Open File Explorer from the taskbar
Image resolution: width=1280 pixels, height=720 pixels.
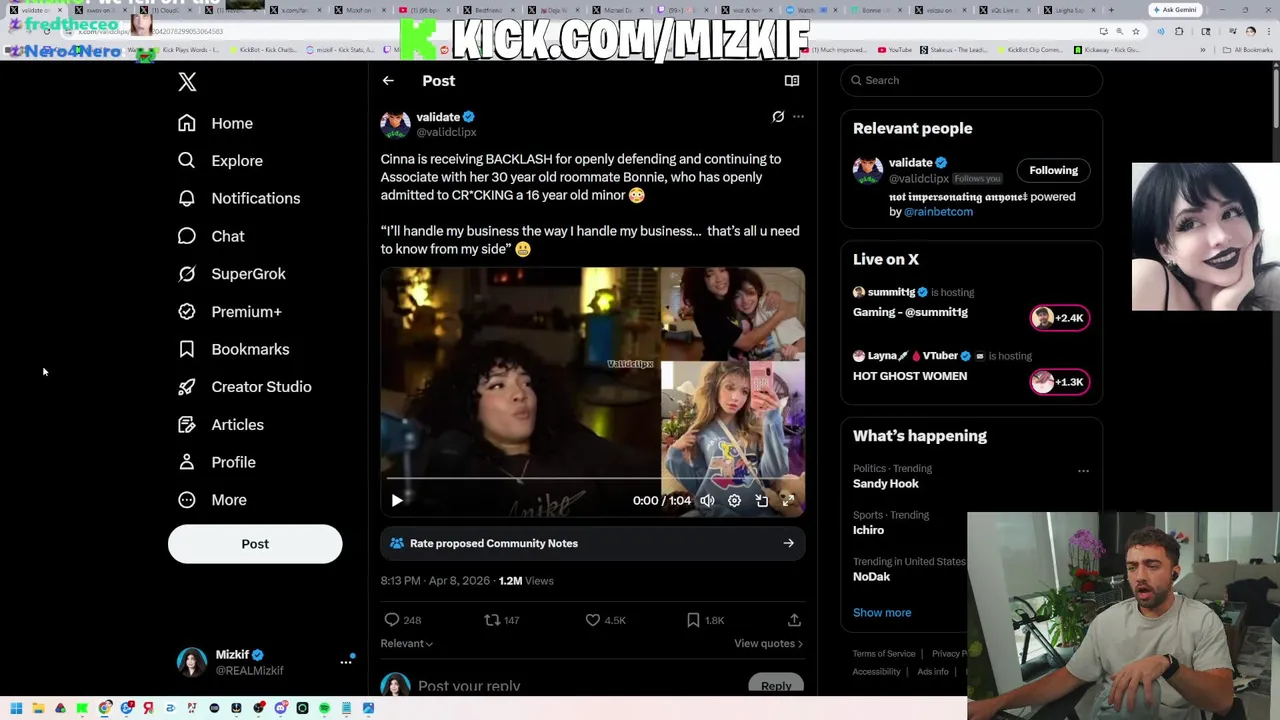pyautogui.click(x=38, y=709)
